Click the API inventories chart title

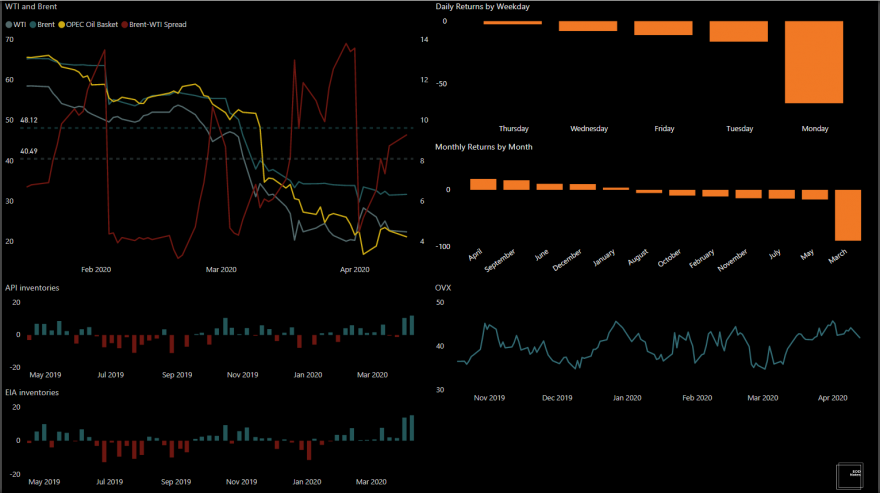coord(32,288)
